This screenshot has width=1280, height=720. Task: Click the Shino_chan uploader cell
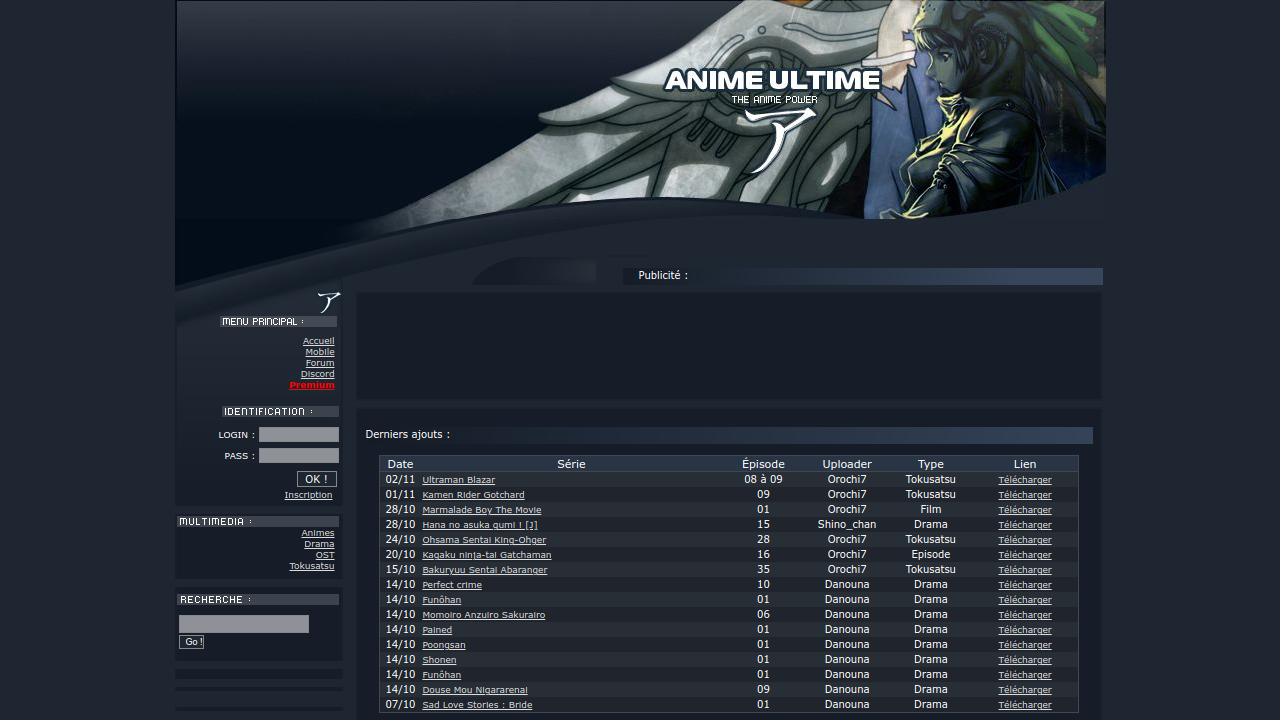click(x=847, y=525)
